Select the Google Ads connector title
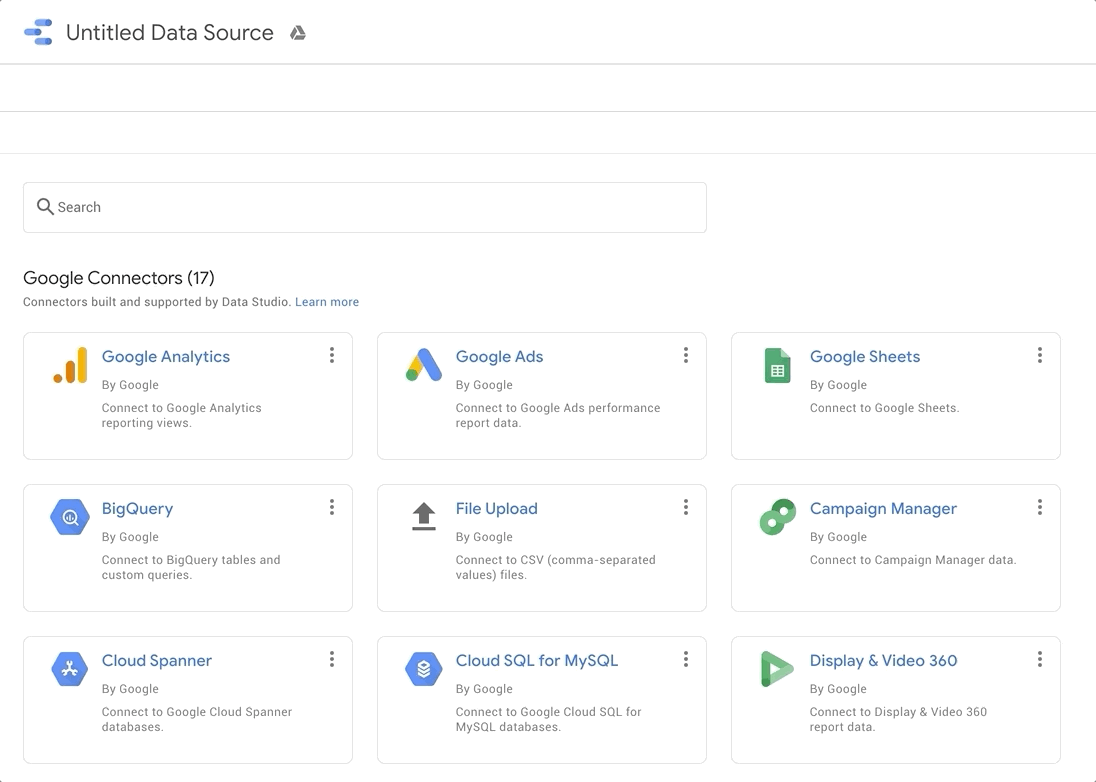This screenshot has height=782, width=1096. (x=499, y=356)
